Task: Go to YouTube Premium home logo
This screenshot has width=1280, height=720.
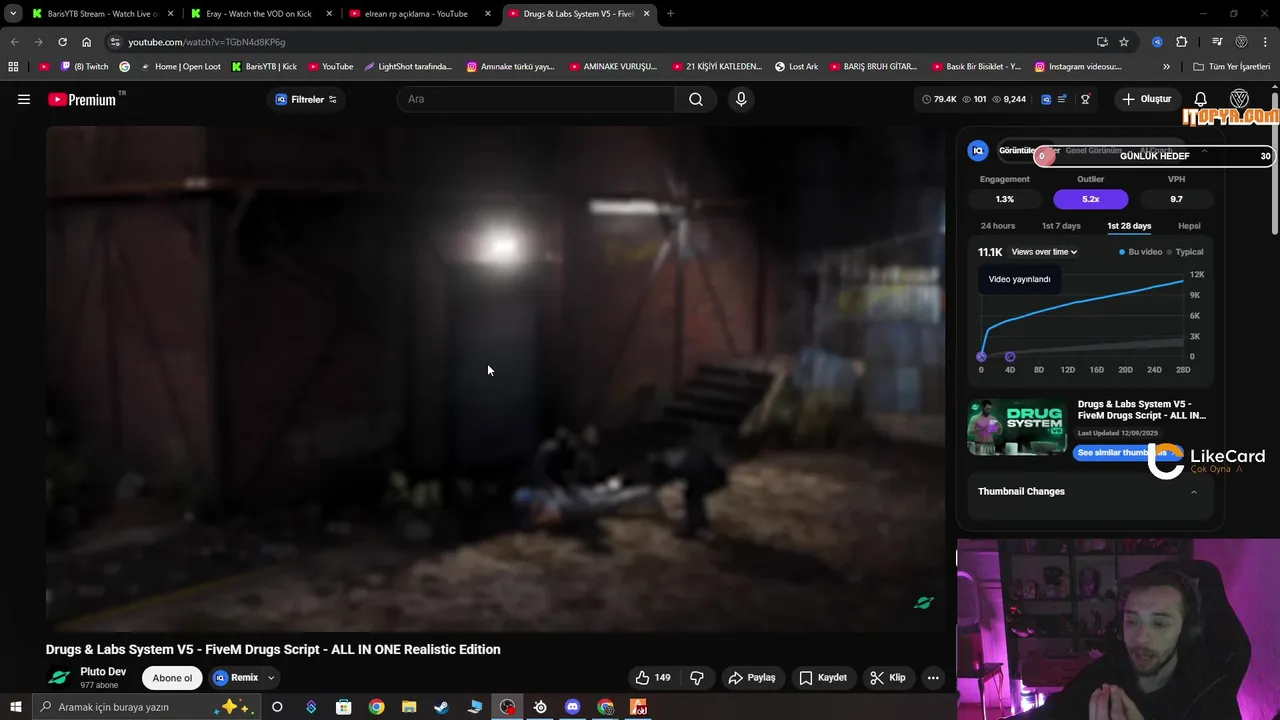Action: 82,99
